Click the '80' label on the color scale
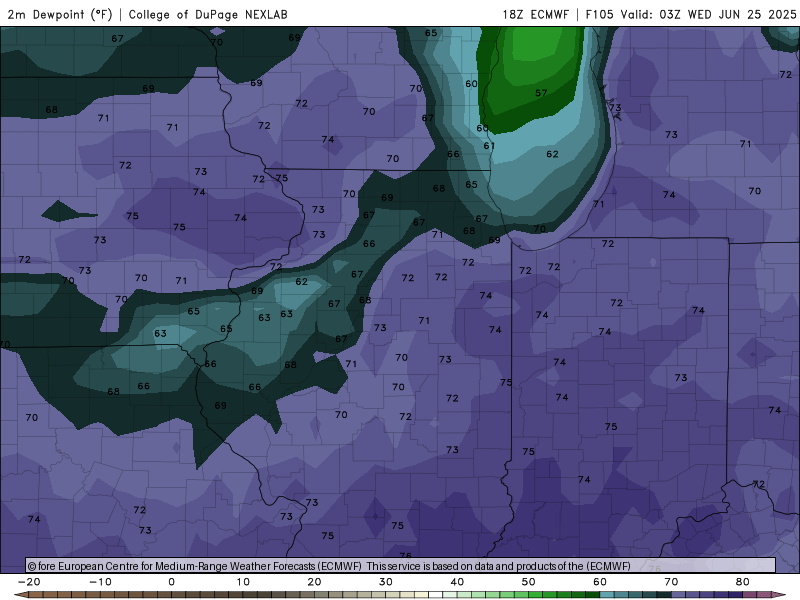This screenshot has width=800, height=600. coord(743,582)
